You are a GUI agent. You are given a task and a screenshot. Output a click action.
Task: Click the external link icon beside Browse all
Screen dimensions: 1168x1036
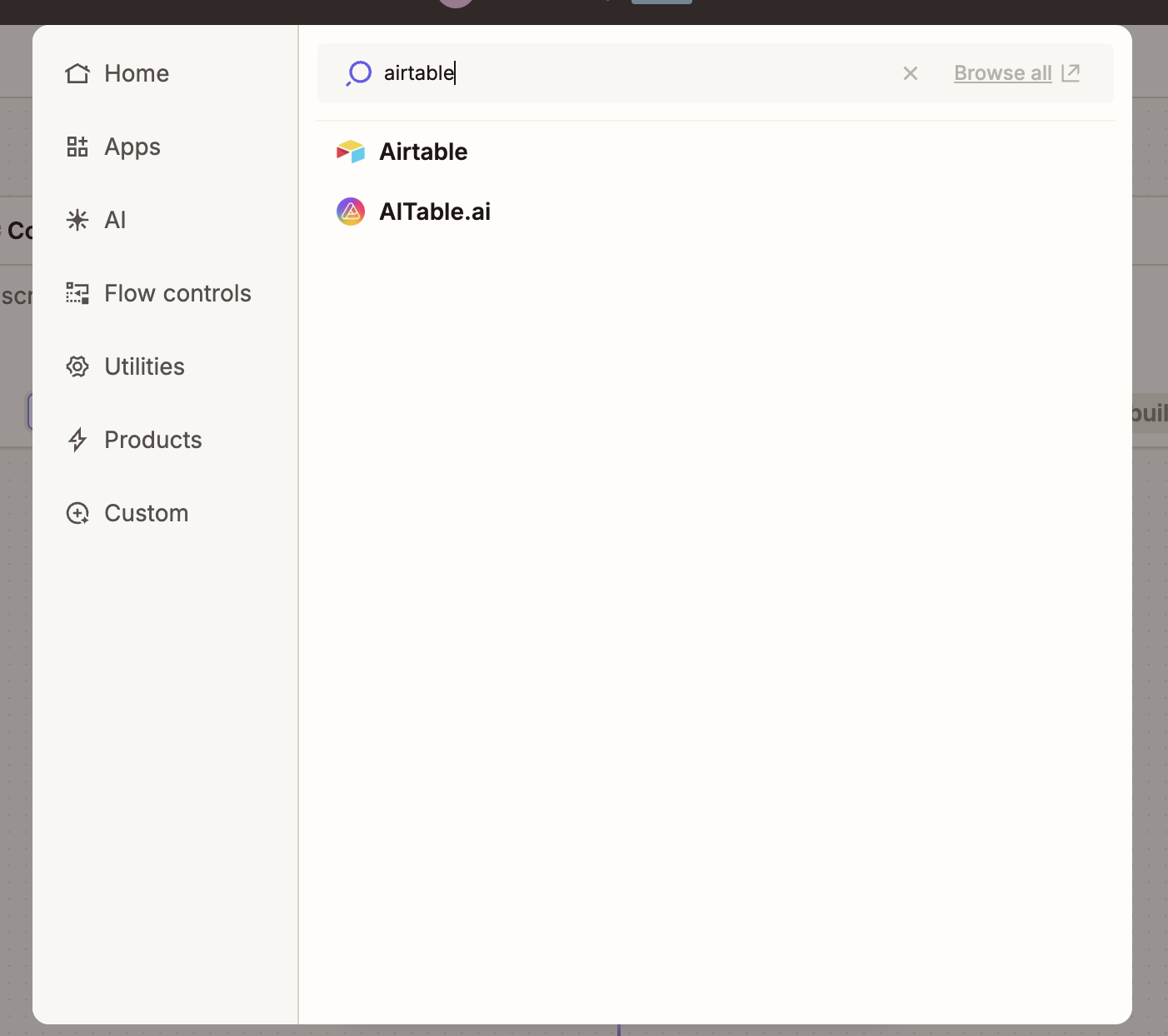coord(1071,73)
